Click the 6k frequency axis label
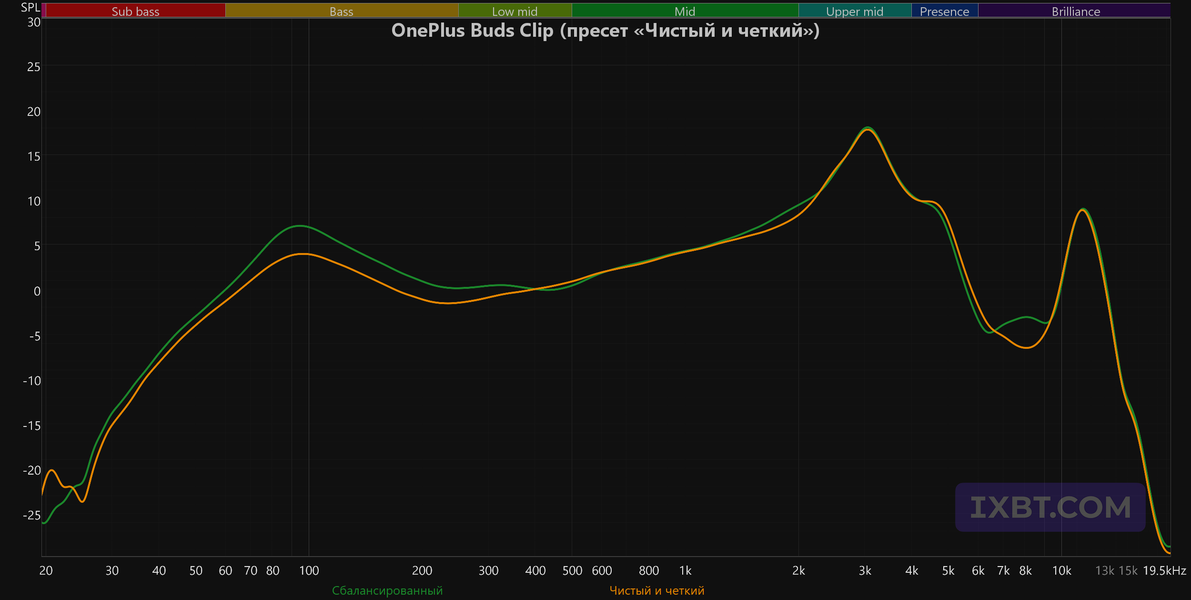 [978, 571]
